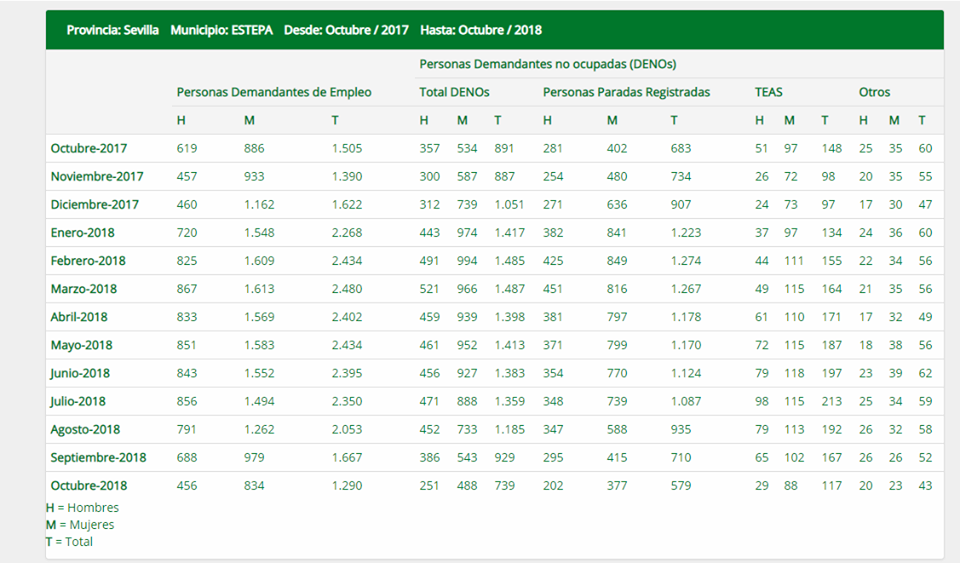The height and width of the screenshot is (563, 960).
Task: Click the 'Personas Paradas Registradas' header
Action: (626, 92)
